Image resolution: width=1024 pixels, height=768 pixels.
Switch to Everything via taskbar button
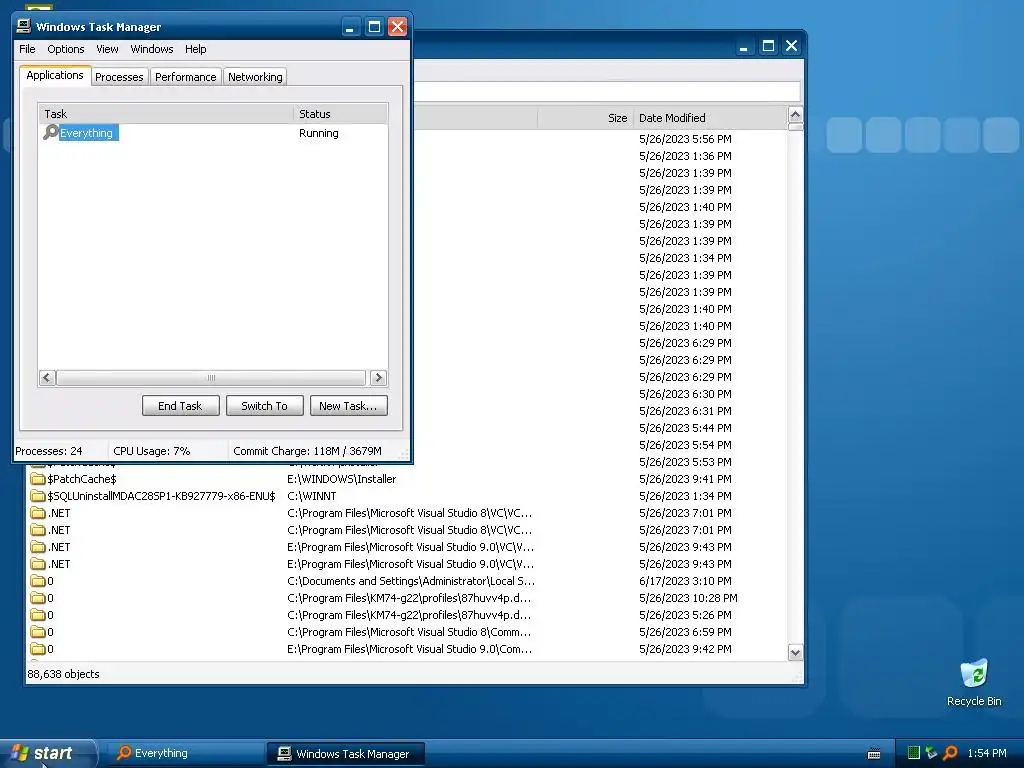click(185, 753)
